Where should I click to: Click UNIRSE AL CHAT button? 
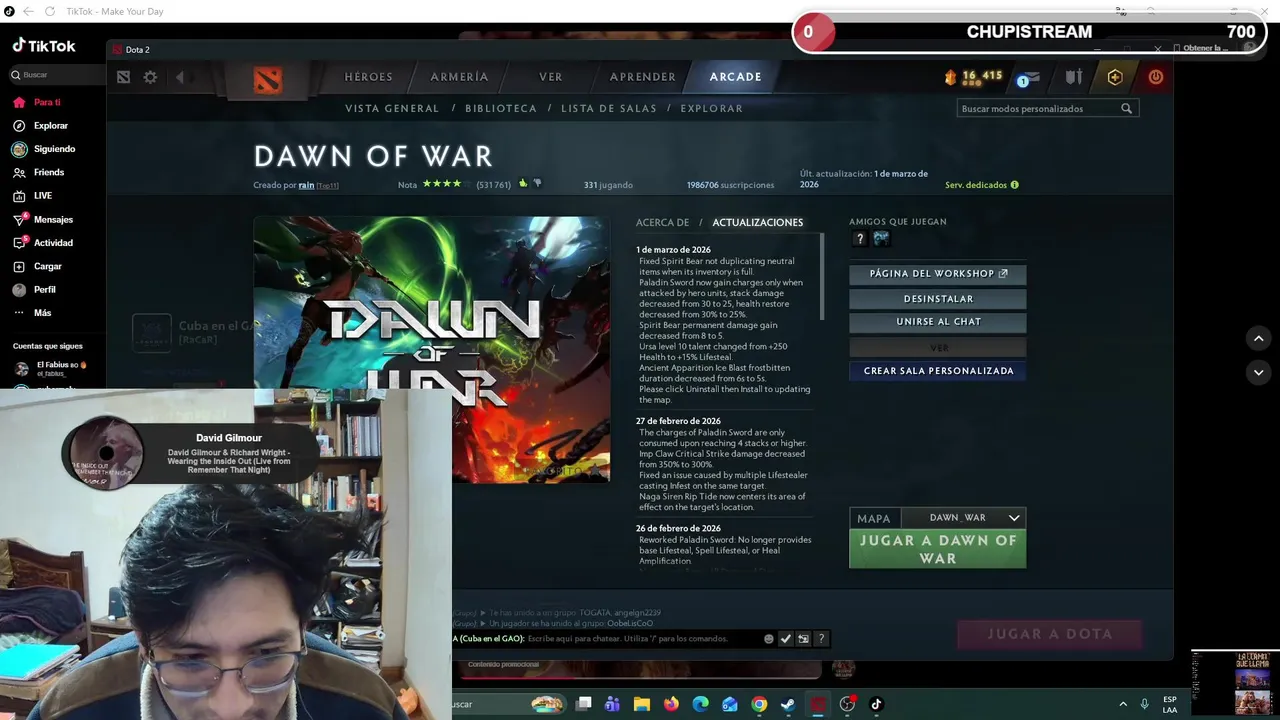click(937, 322)
